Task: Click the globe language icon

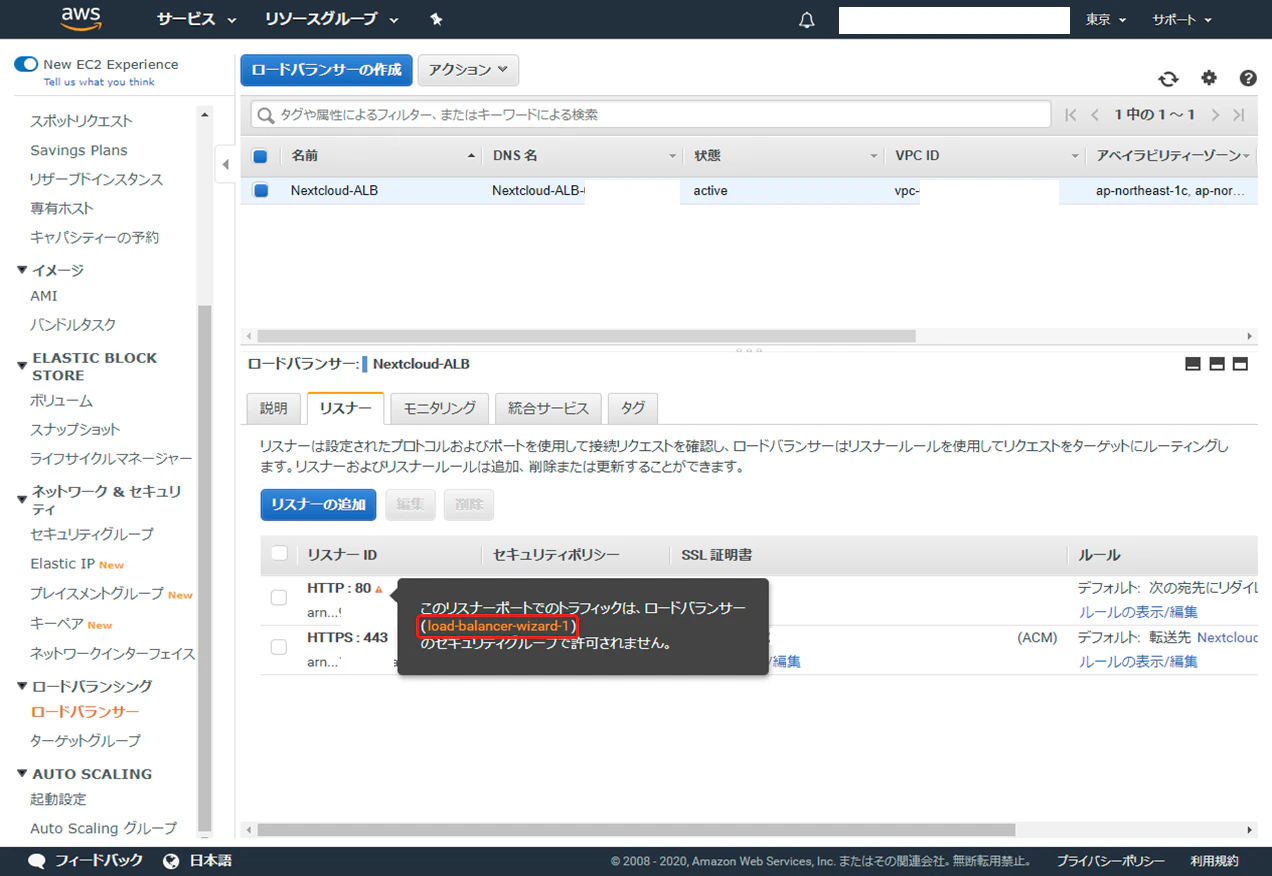Action: [x=171, y=861]
